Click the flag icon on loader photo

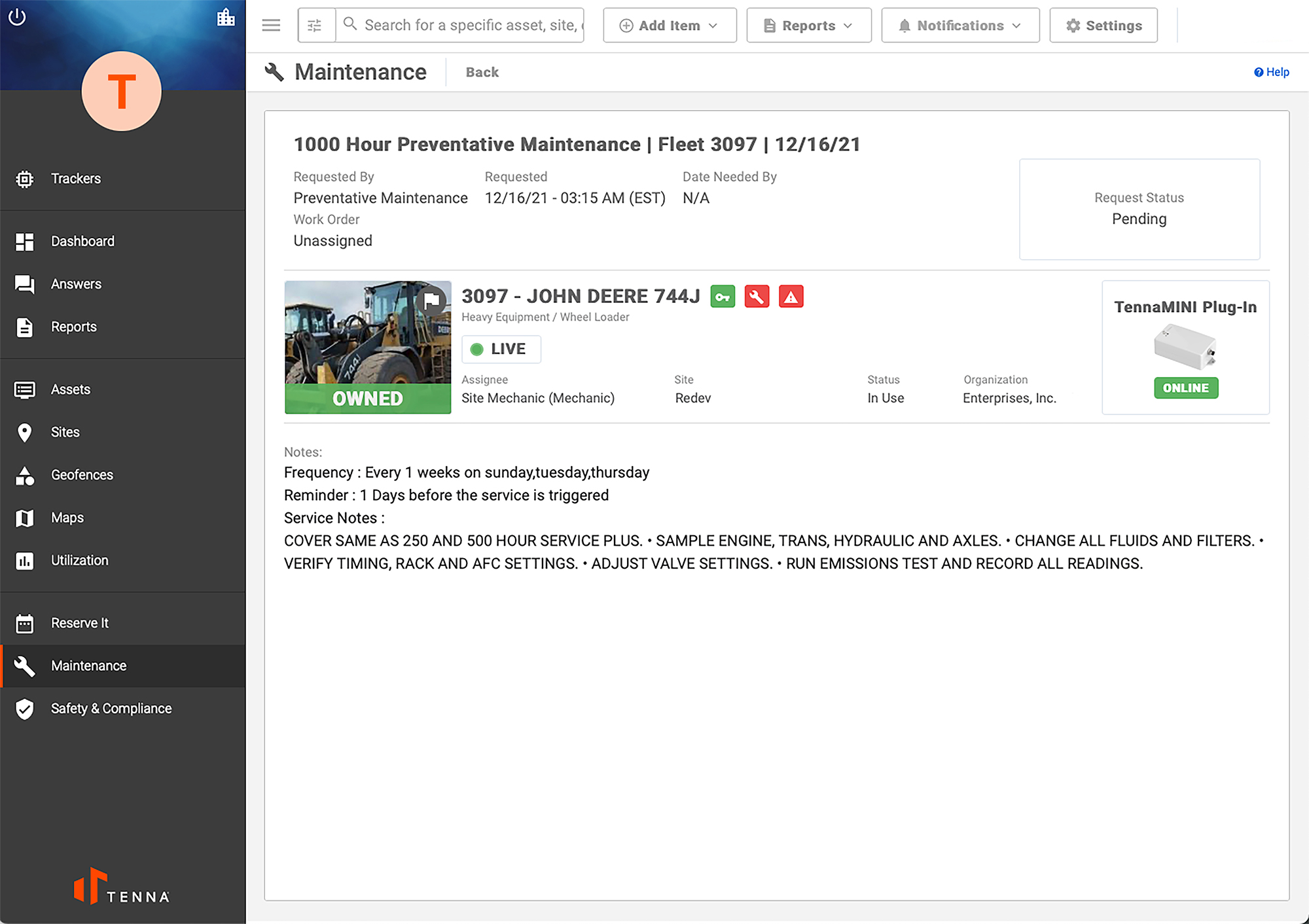pos(431,301)
